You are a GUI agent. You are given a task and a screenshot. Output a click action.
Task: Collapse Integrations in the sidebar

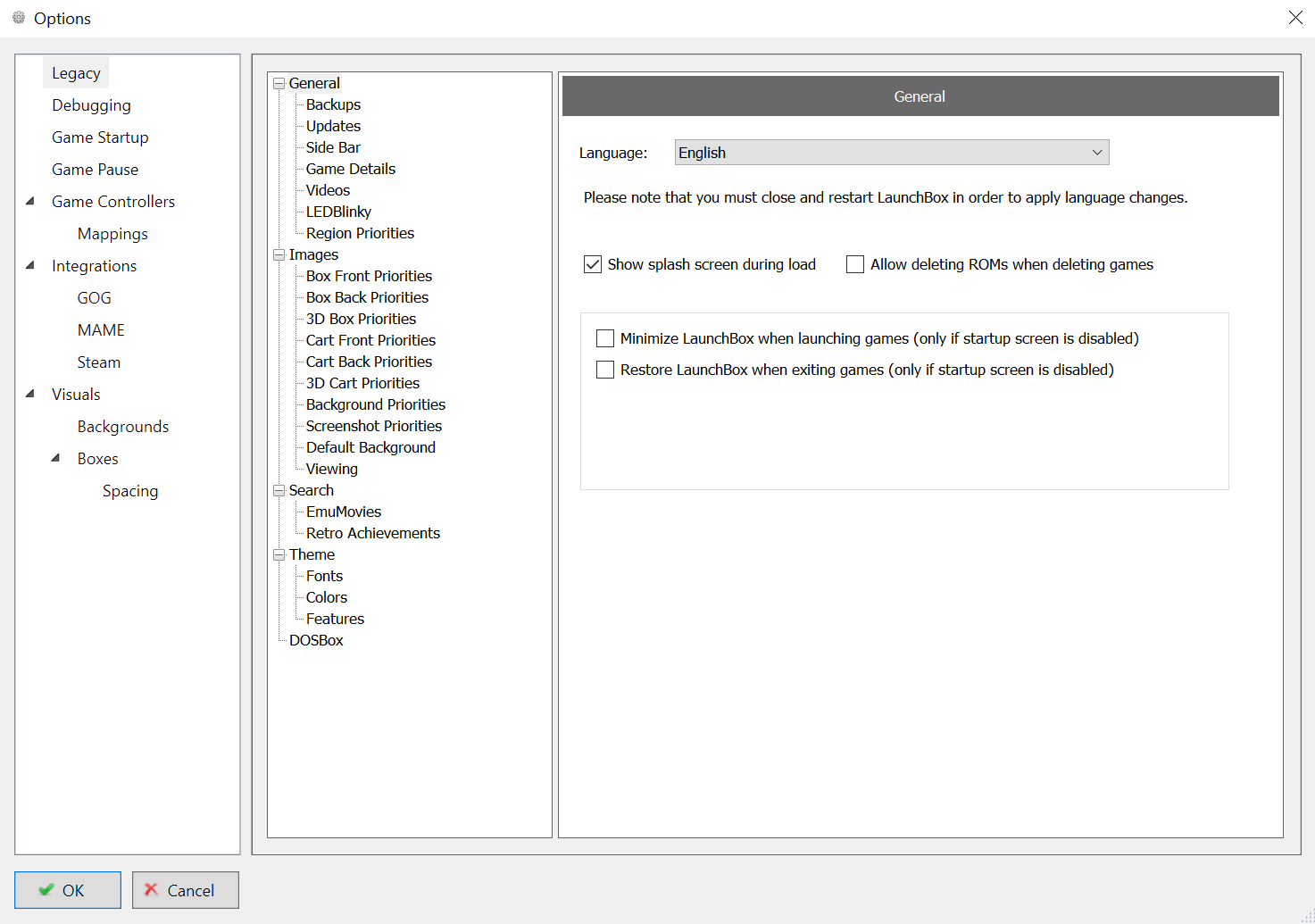pos(30,265)
